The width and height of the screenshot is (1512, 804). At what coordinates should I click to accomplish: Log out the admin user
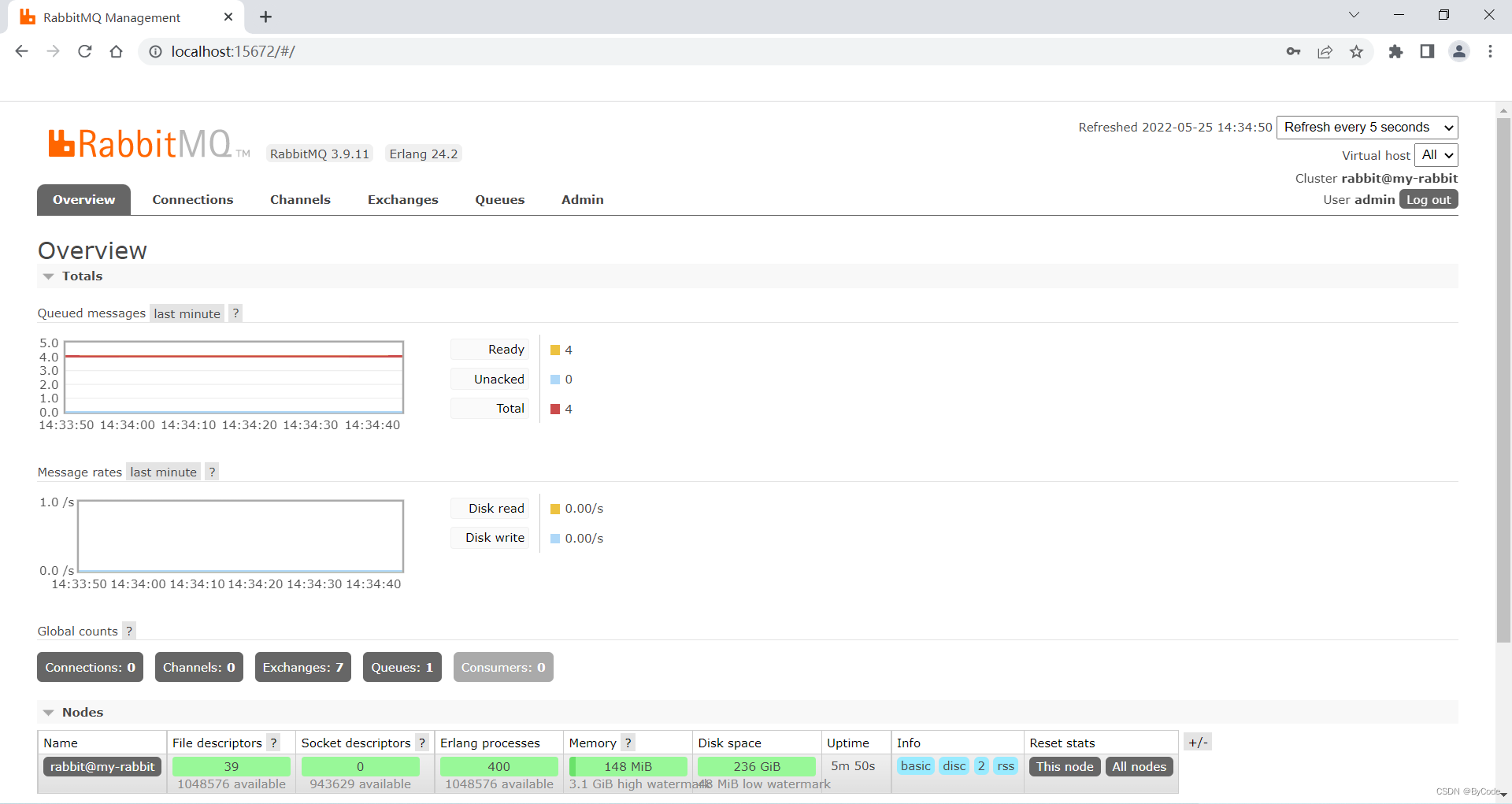click(1429, 200)
